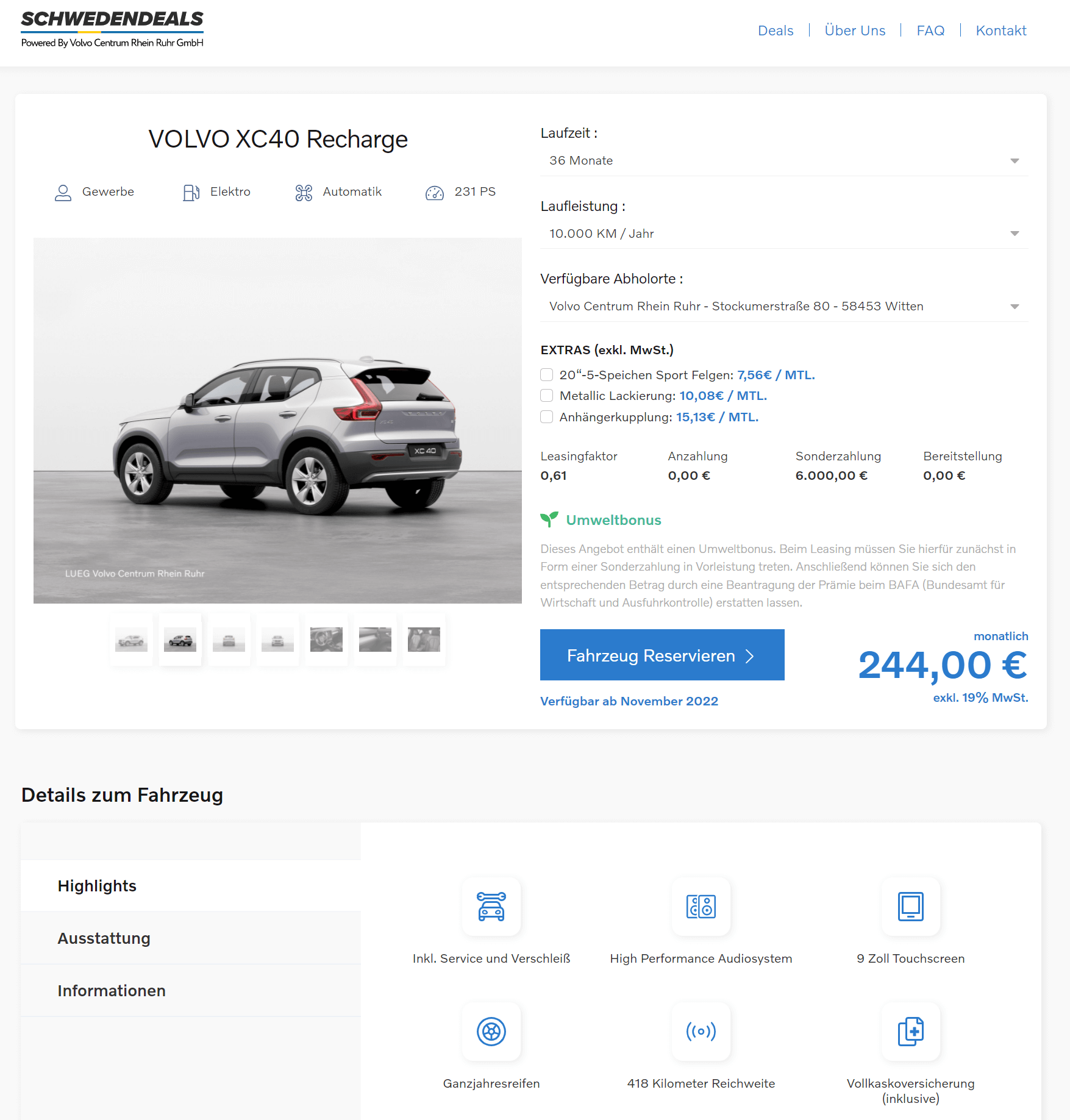Image resolution: width=1070 pixels, height=1120 pixels.
Task: Open the Kontakt navigation link
Action: [1001, 30]
